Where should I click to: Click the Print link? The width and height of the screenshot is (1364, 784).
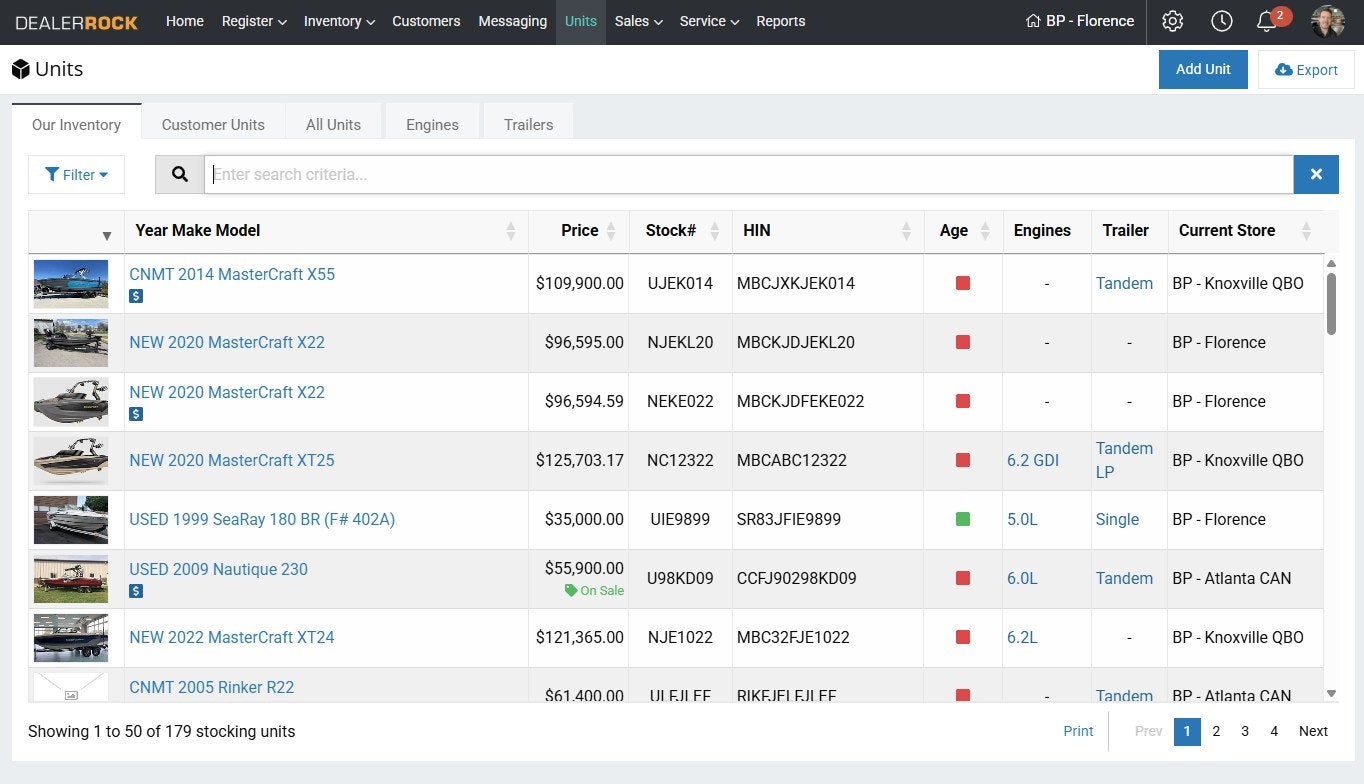1078,731
